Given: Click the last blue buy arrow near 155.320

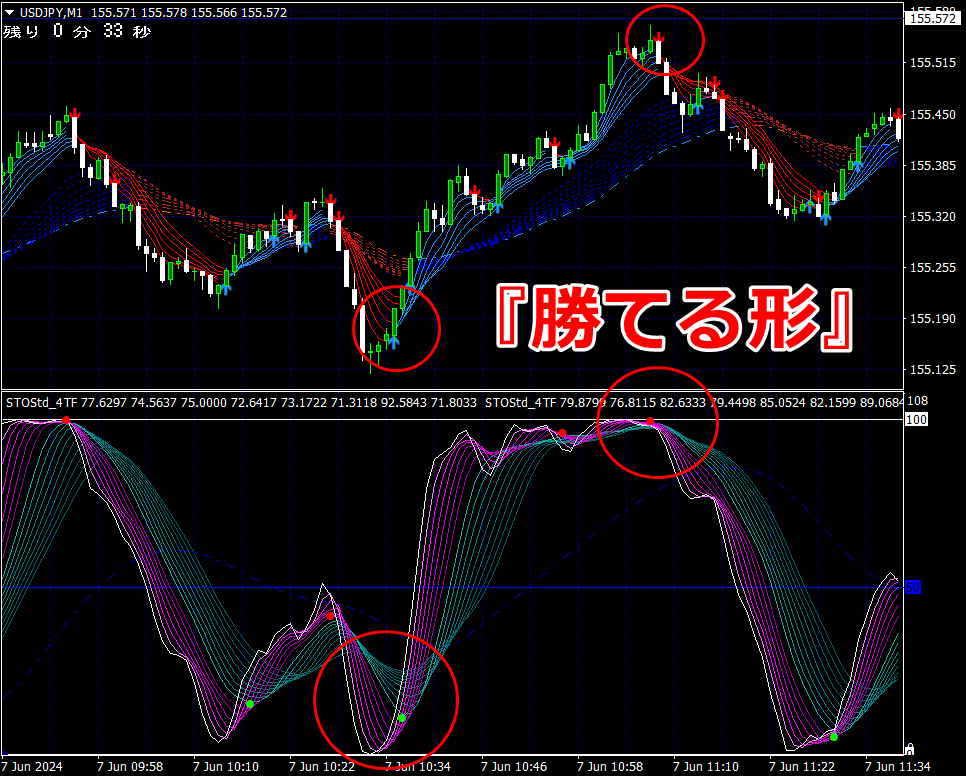Looking at the screenshot, I should [x=826, y=217].
